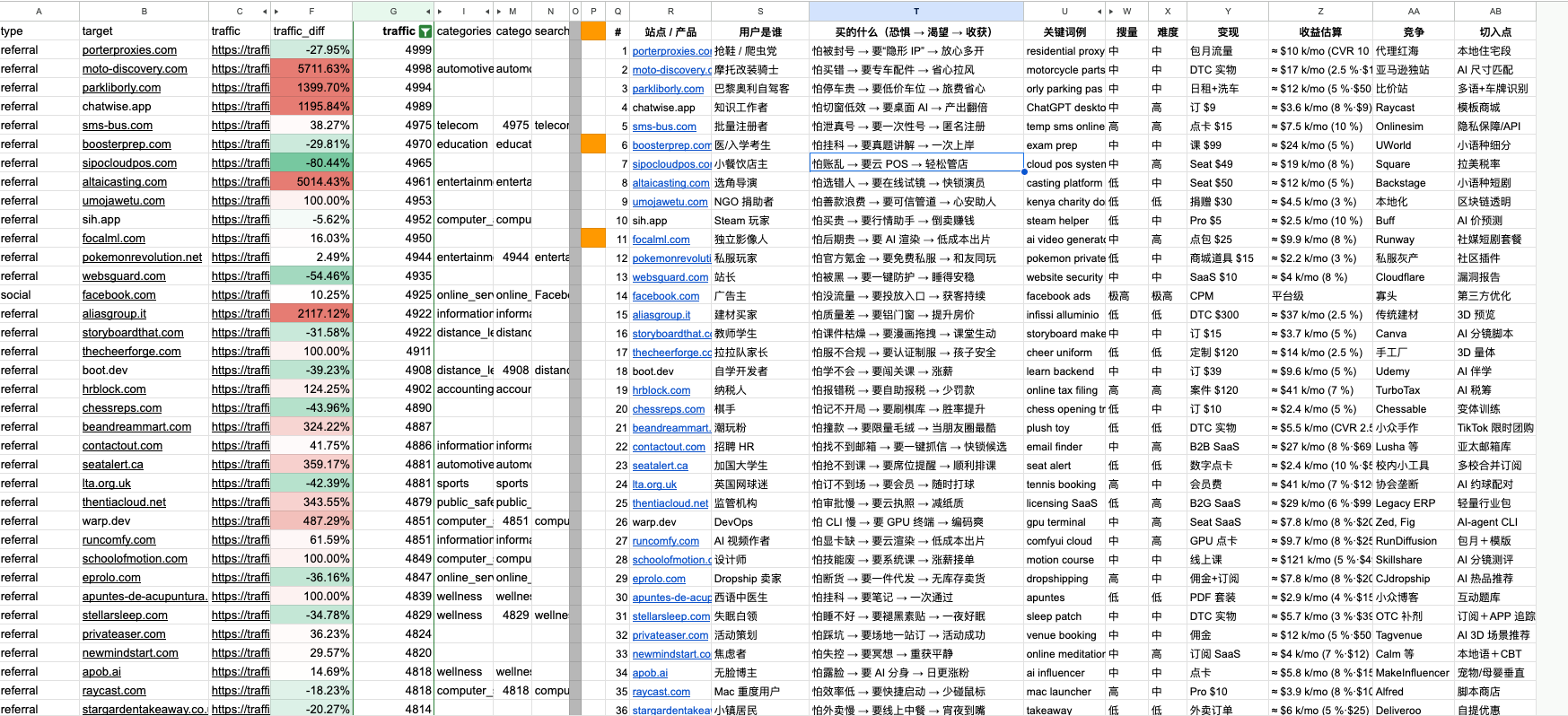
Task: Select the '买的什么' header cell
Action: [x=915, y=31]
